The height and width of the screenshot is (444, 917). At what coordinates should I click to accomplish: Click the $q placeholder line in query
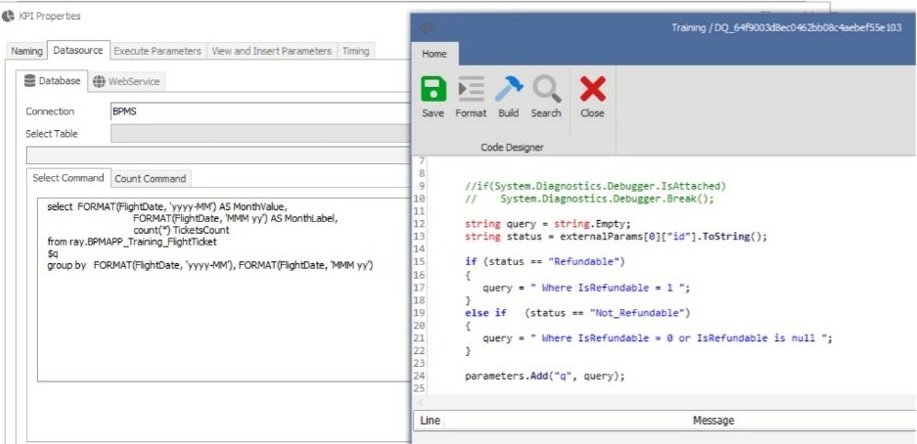pyautogui.click(x=53, y=254)
